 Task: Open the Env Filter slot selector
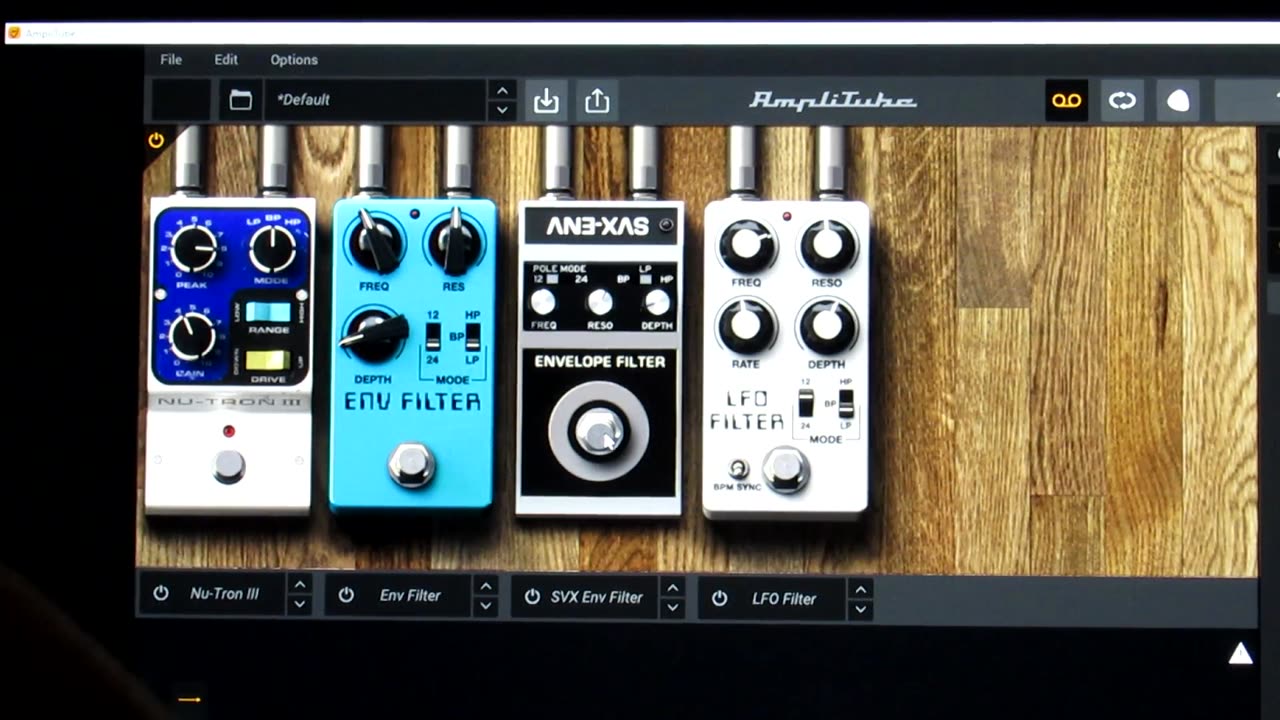pyautogui.click(x=410, y=595)
